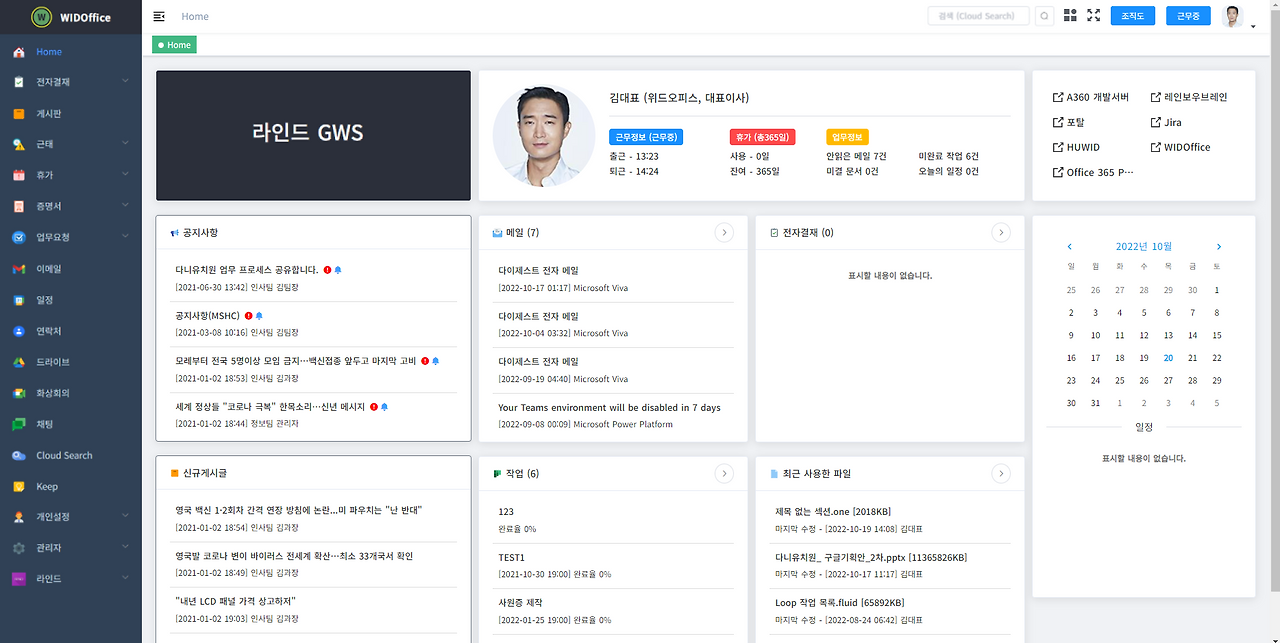
Task: Go to next month in calendar
Action: (x=1218, y=246)
